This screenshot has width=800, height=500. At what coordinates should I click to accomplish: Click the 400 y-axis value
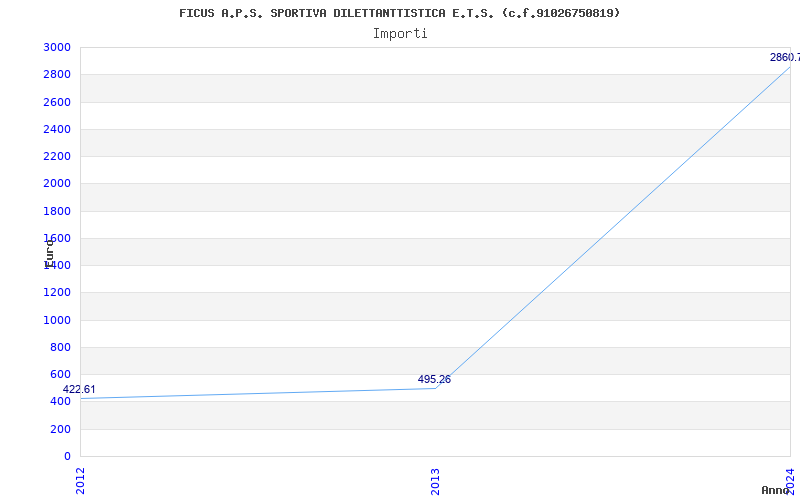(x=60, y=402)
